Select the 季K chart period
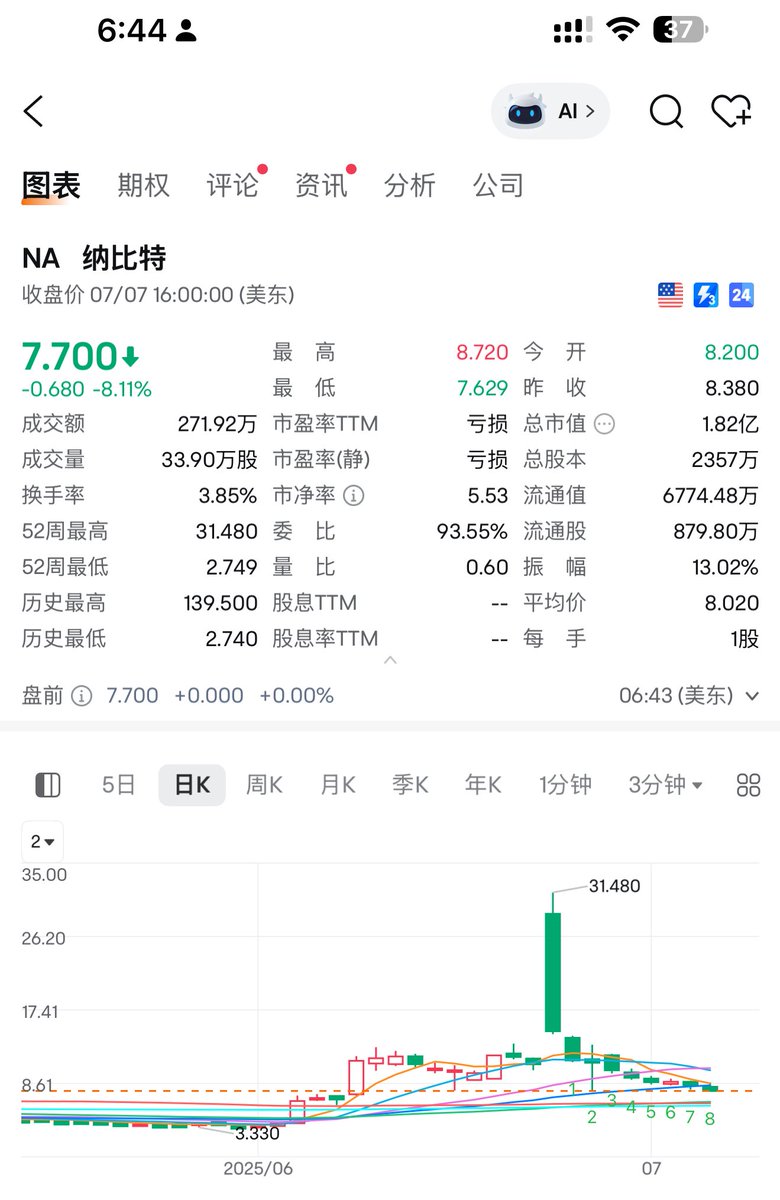780x1200 pixels. coord(410,785)
